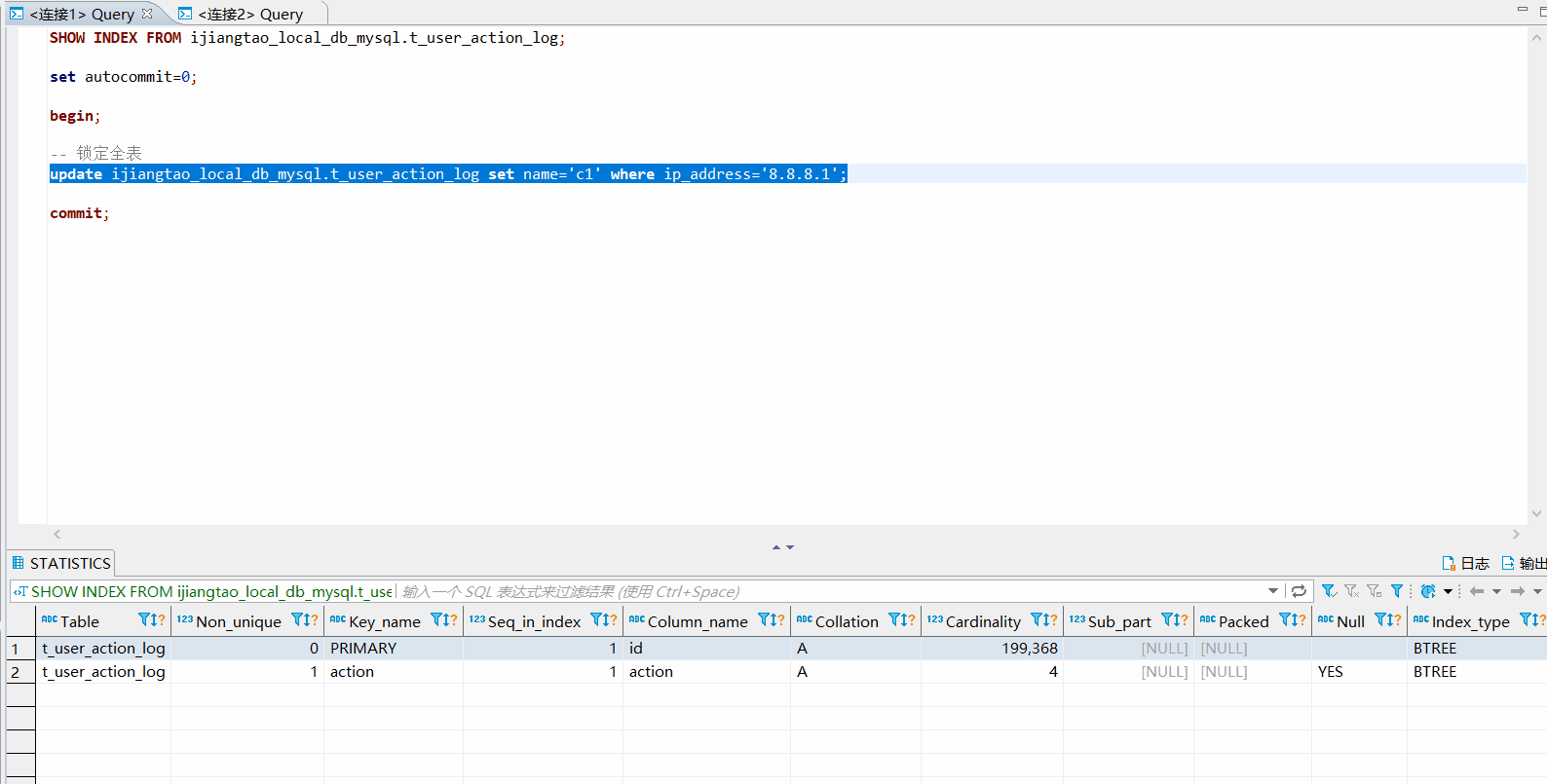Click the filter funnel in the Index_type header
Image resolution: width=1547 pixels, height=784 pixels.
tap(1527, 620)
